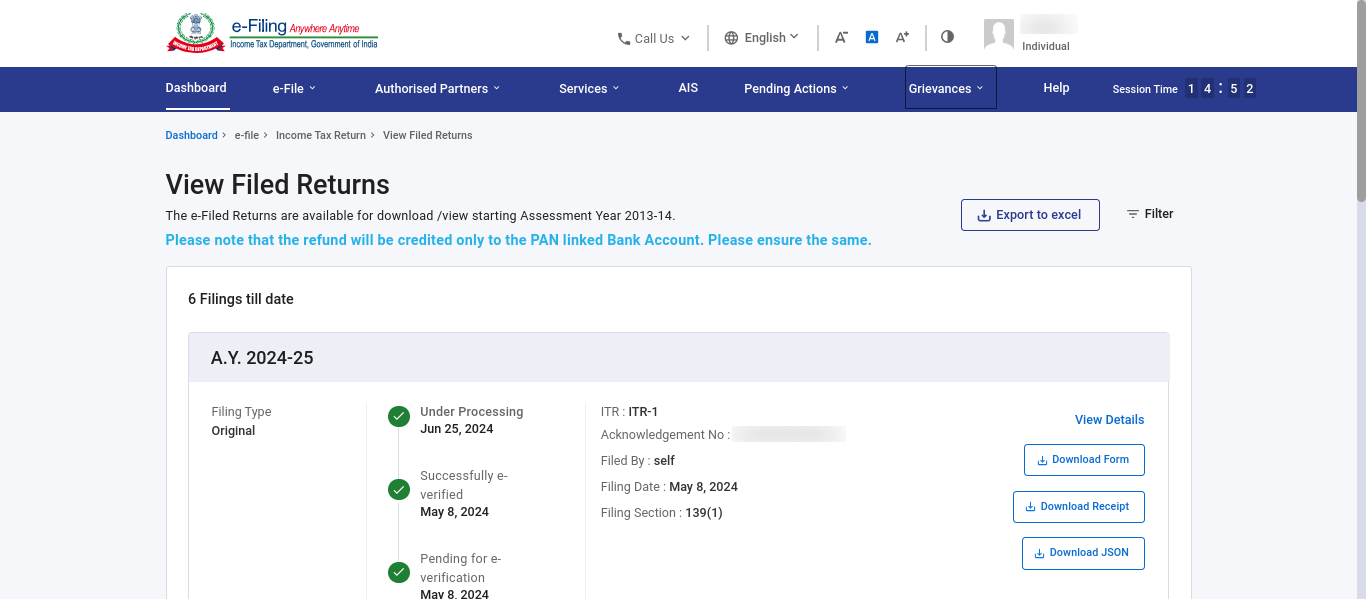Click the 'Individual' label under the avatar
1366x599 pixels.
pos(1046,47)
